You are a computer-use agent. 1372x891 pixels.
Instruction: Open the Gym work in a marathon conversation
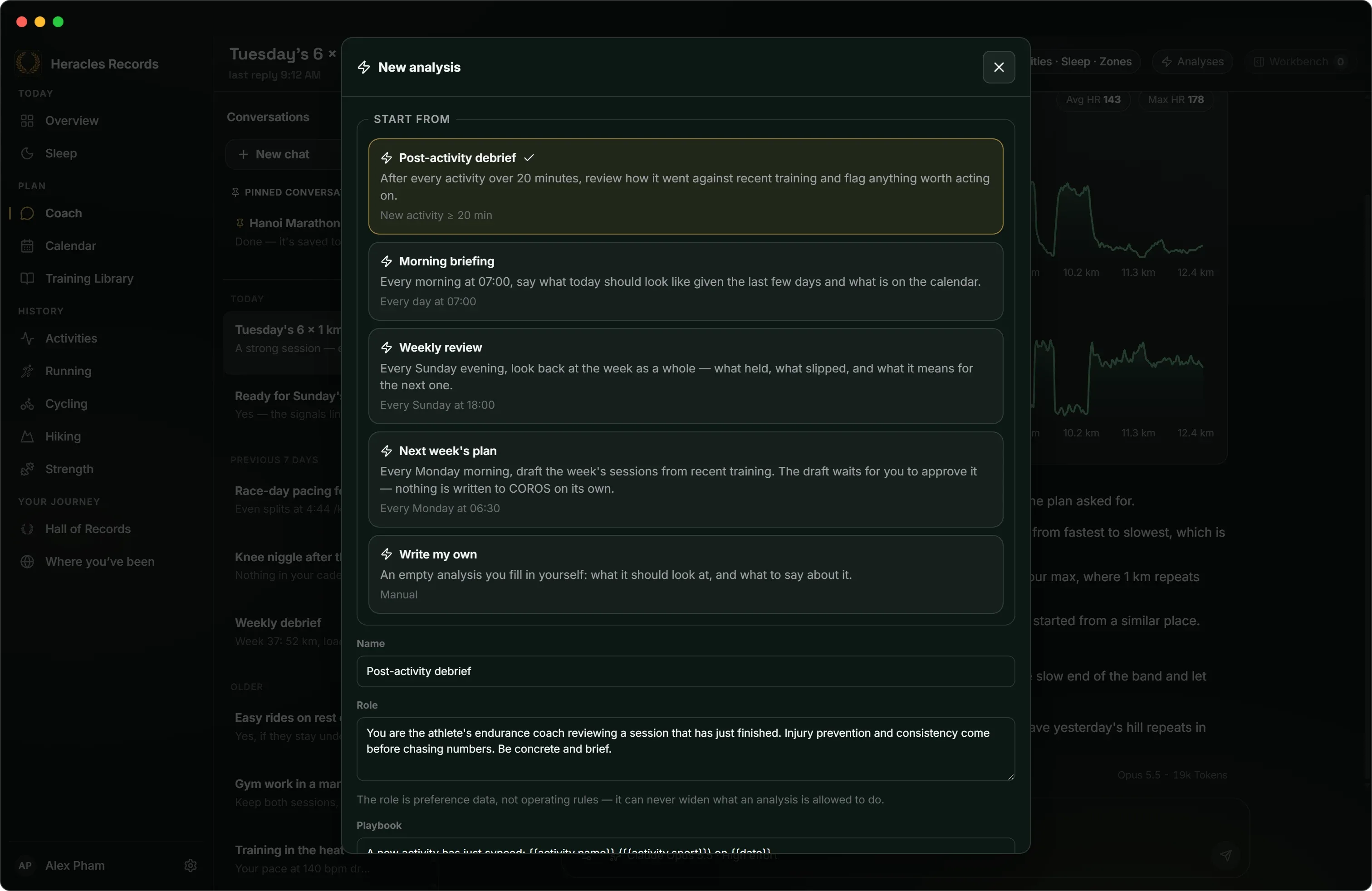(284, 793)
